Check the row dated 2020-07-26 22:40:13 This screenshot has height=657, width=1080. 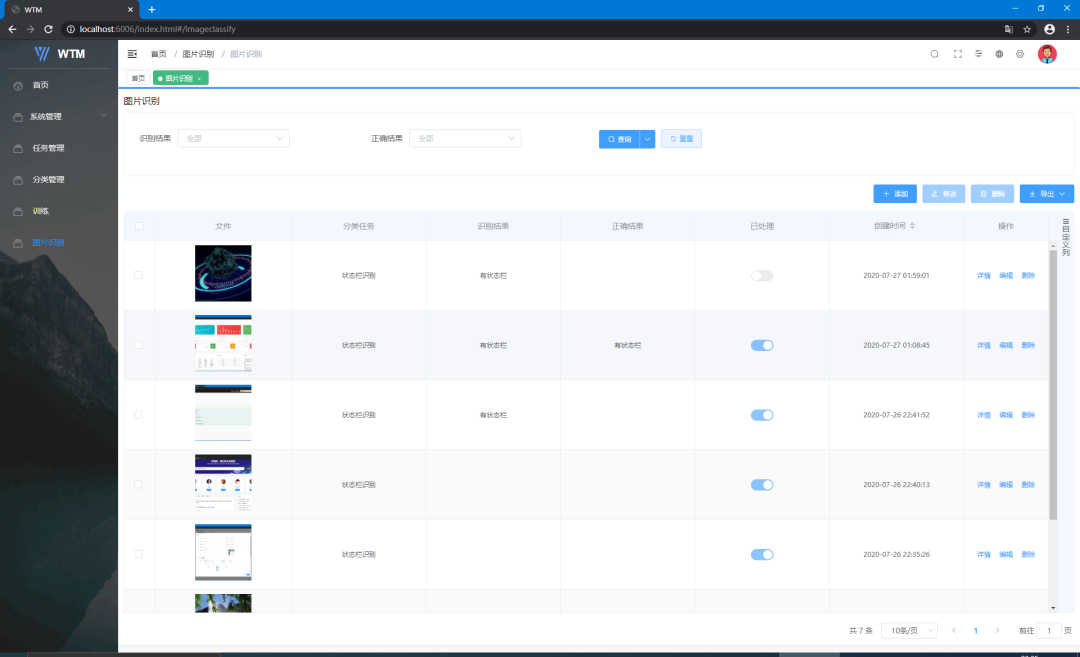click(x=138, y=484)
